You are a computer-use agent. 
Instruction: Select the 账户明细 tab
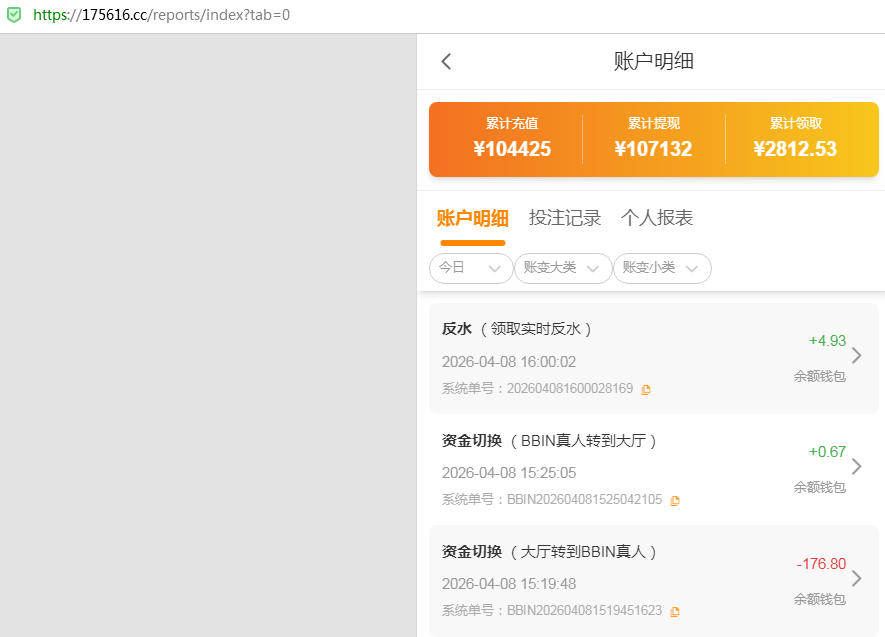point(471,217)
